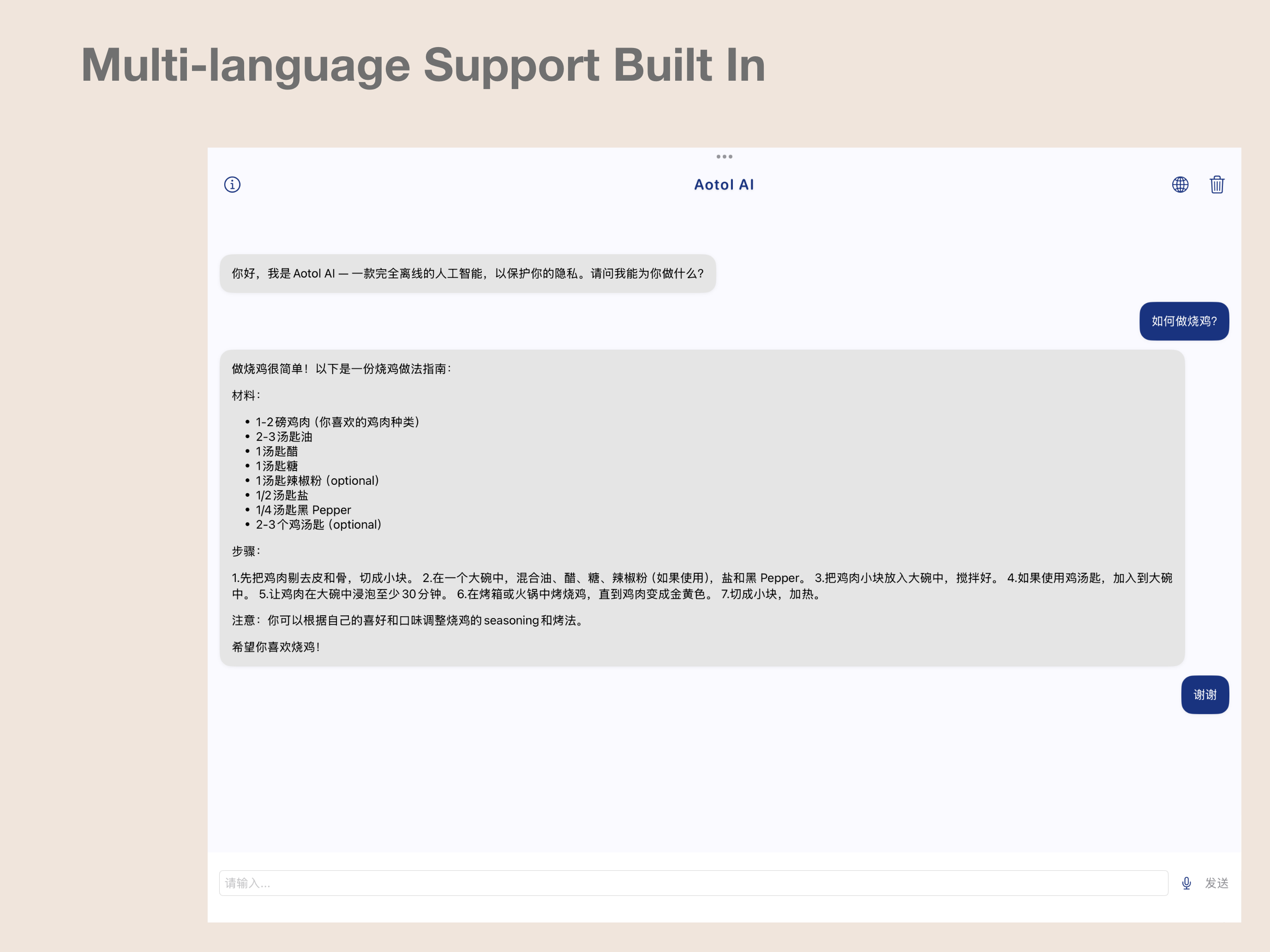Click the steps paragraph beginning 1.先把鸡肉
Screen dimensions: 1270x952
(x=701, y=586)
